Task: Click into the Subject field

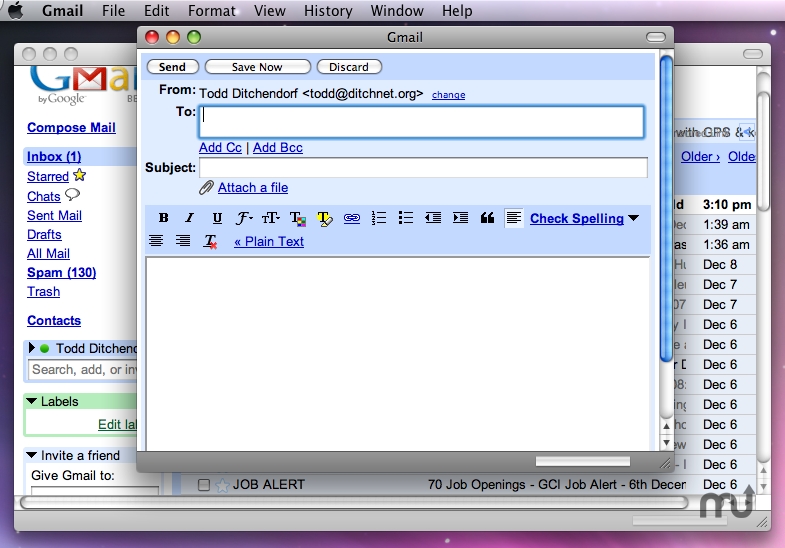Action: click(423, 167)
